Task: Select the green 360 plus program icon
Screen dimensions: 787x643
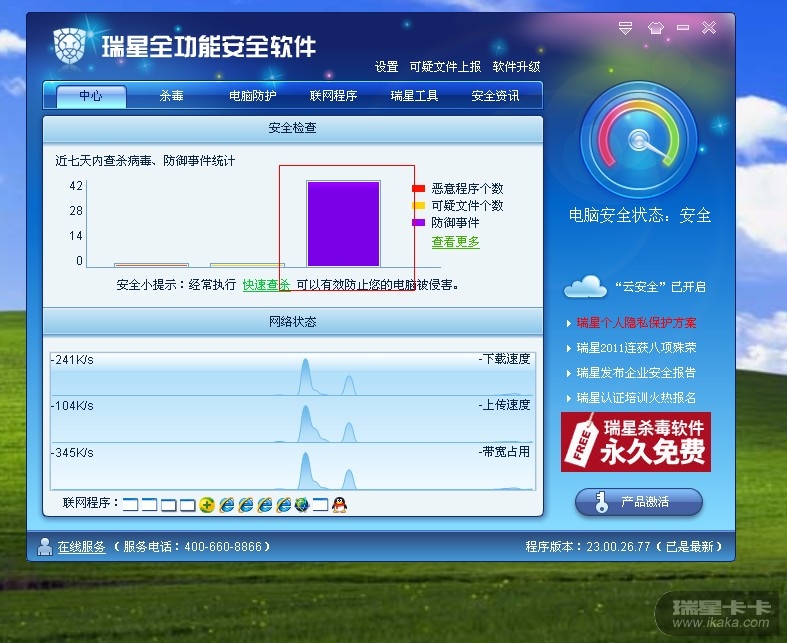Action: [x=207, y=504]
